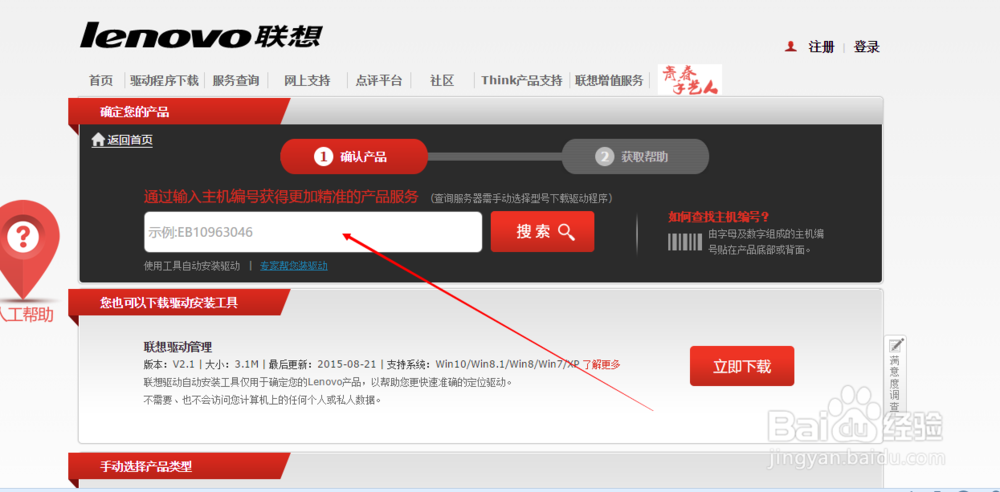
Task: Click the pencil icon on satisfaction survey tab
Action: click(896, 345)
